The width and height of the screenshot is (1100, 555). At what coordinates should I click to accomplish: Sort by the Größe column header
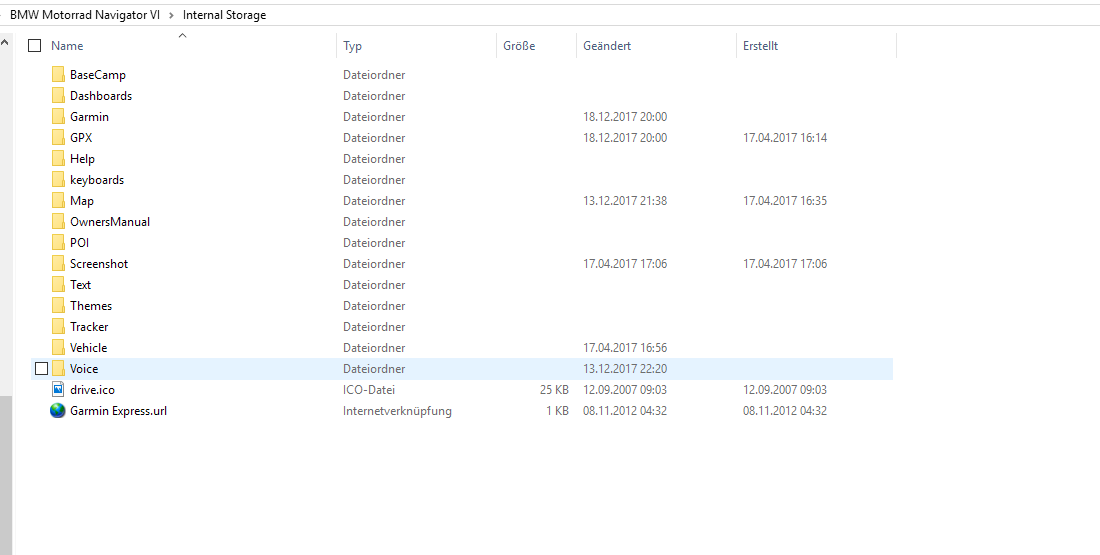coord(519,46)
